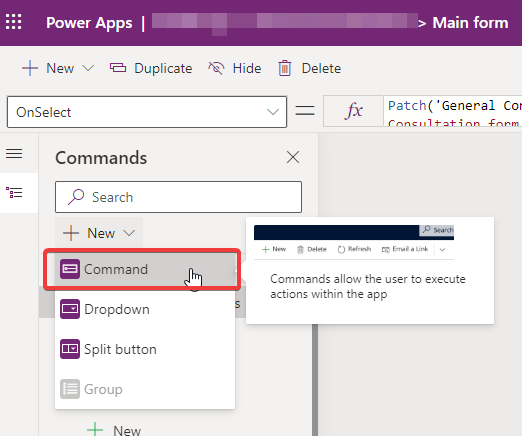Open the tree view sidebar icon
Image resolution: width=522 pixels, height=436 pixels.
pos(14,193)
